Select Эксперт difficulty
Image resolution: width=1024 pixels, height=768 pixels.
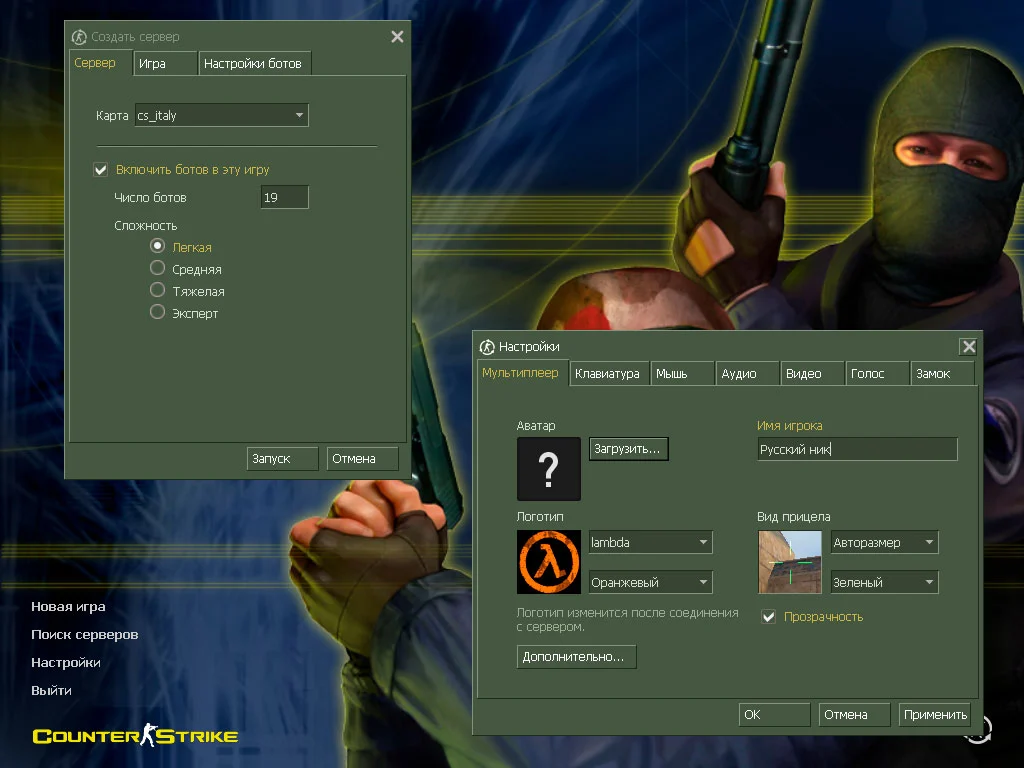157,312
